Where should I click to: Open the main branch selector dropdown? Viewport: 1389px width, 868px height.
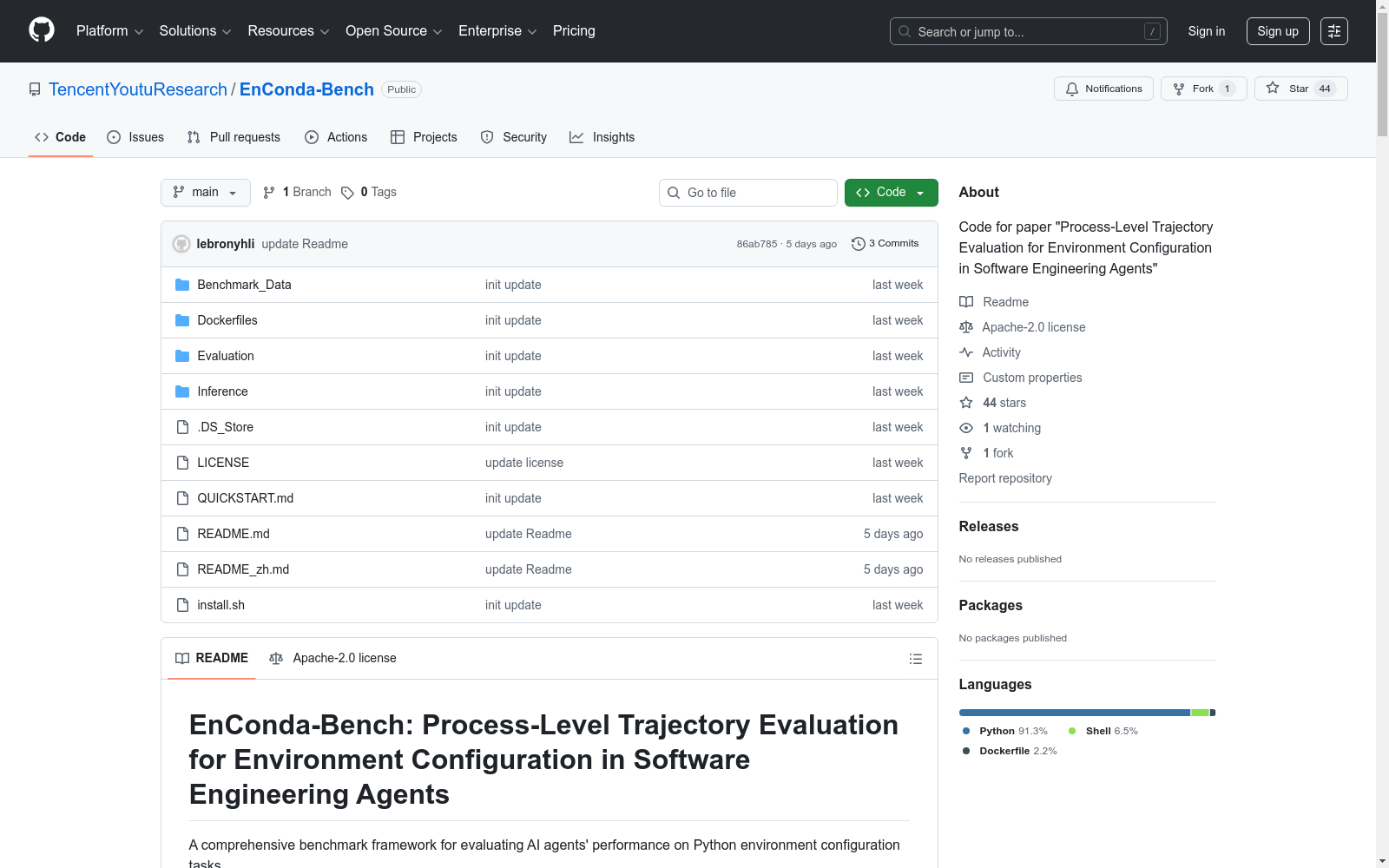pyautogui.click(x=206, y=193)
